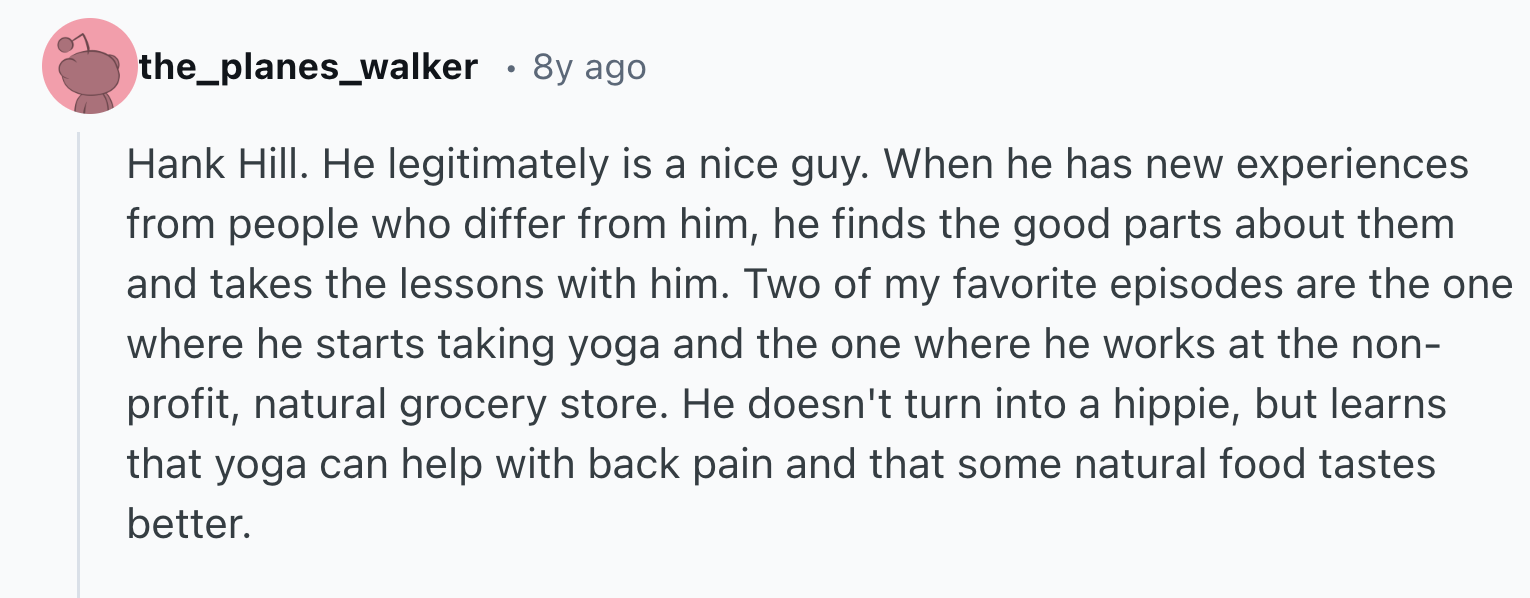Click the final word "better." of the comment
1530x598 pixels.
coord(187,523)
